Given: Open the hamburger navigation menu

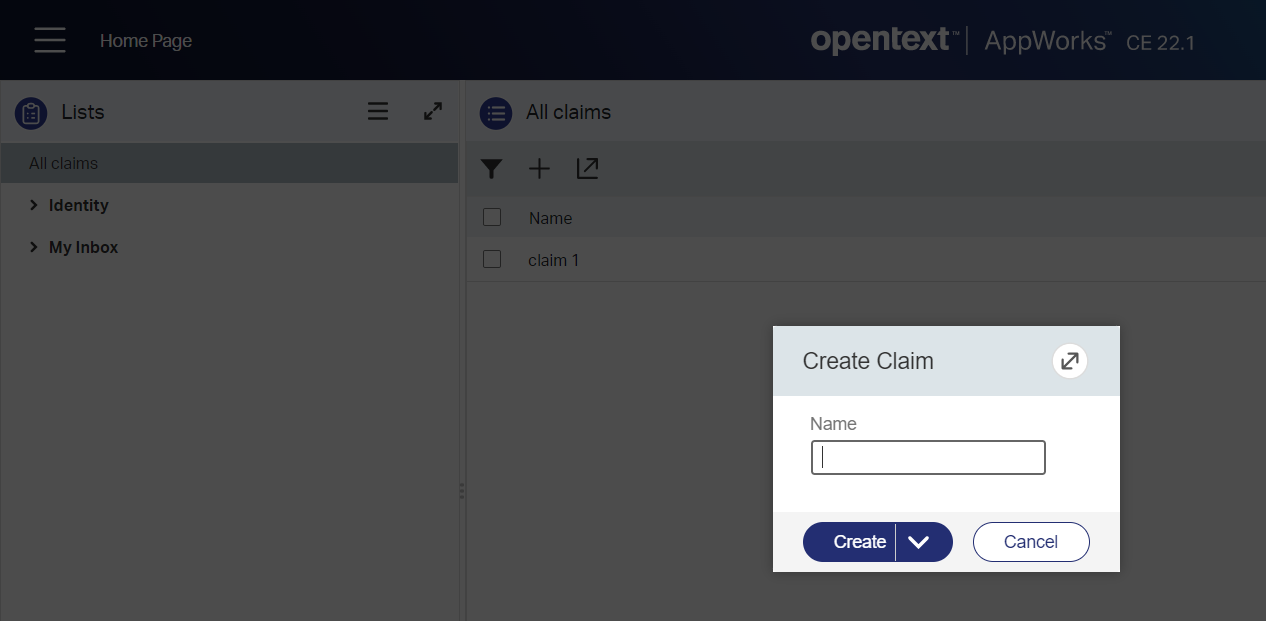Looking at the screenshot, I should click(49, 40).
